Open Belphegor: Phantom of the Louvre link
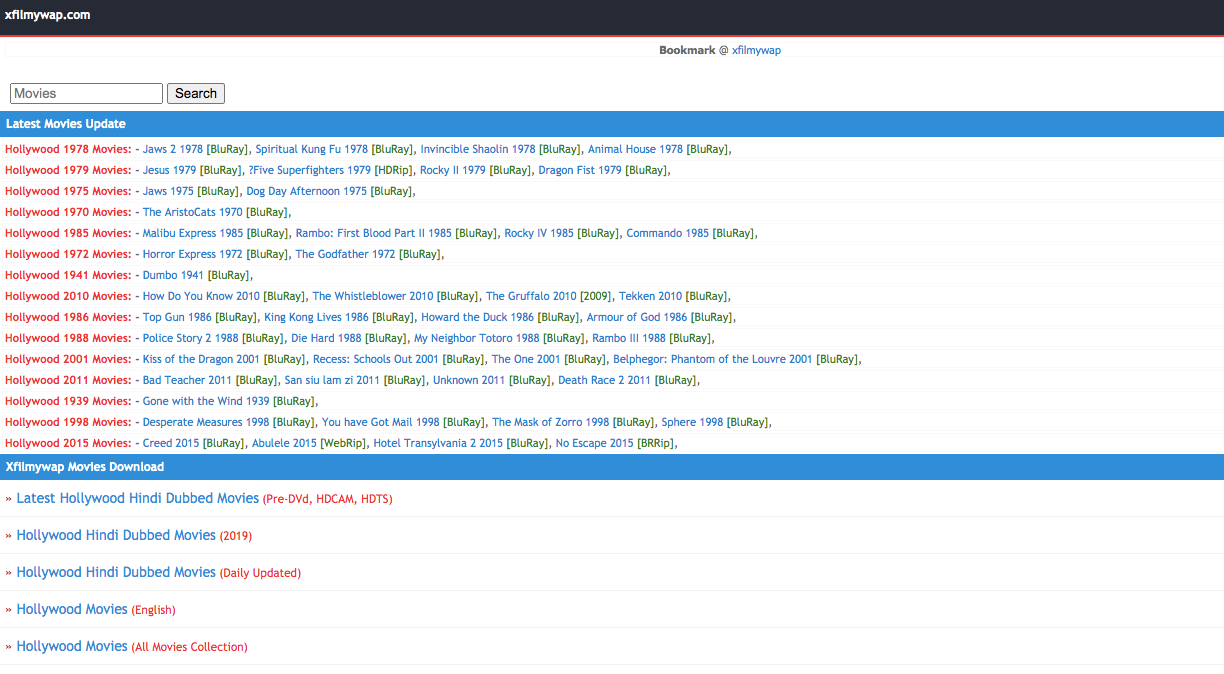Viewport: 1224px width, 674px height. (713, 359)
